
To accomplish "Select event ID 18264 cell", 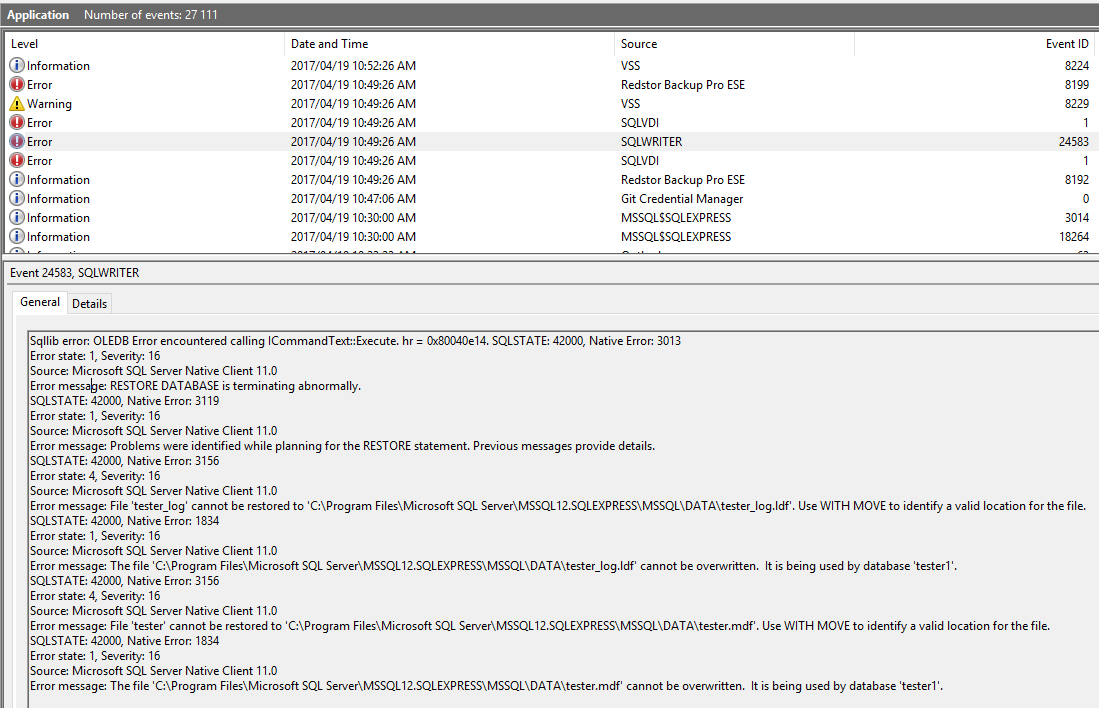I will click(1074, 237).
